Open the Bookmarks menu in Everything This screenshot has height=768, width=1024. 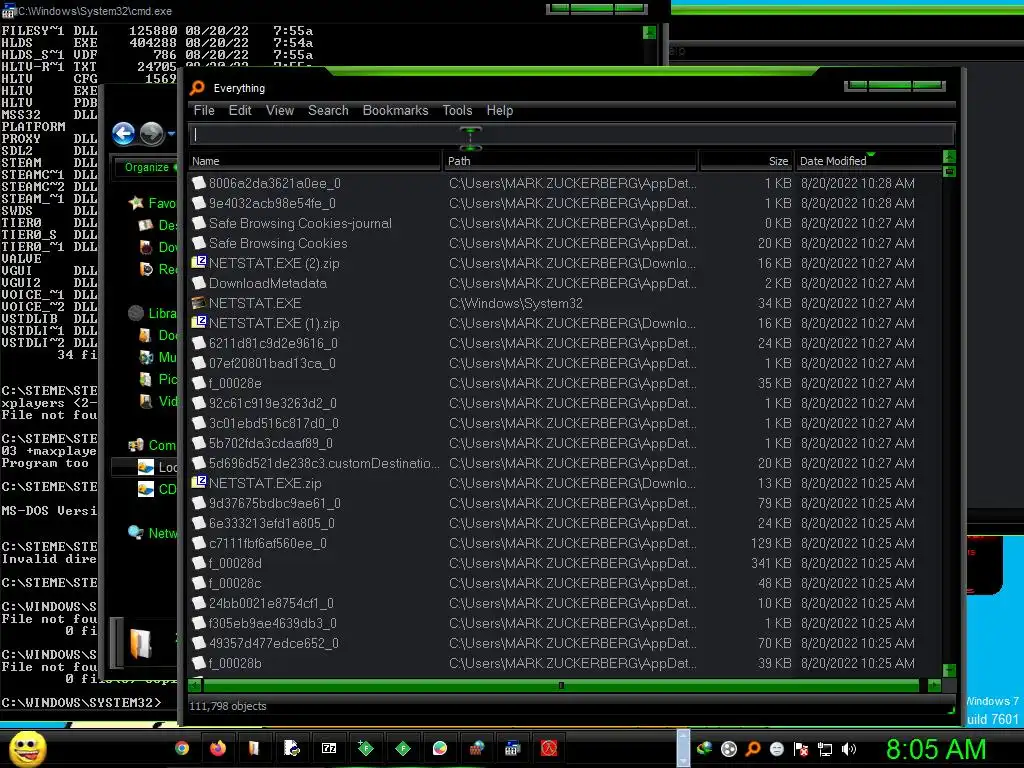(x=395, y=110)
